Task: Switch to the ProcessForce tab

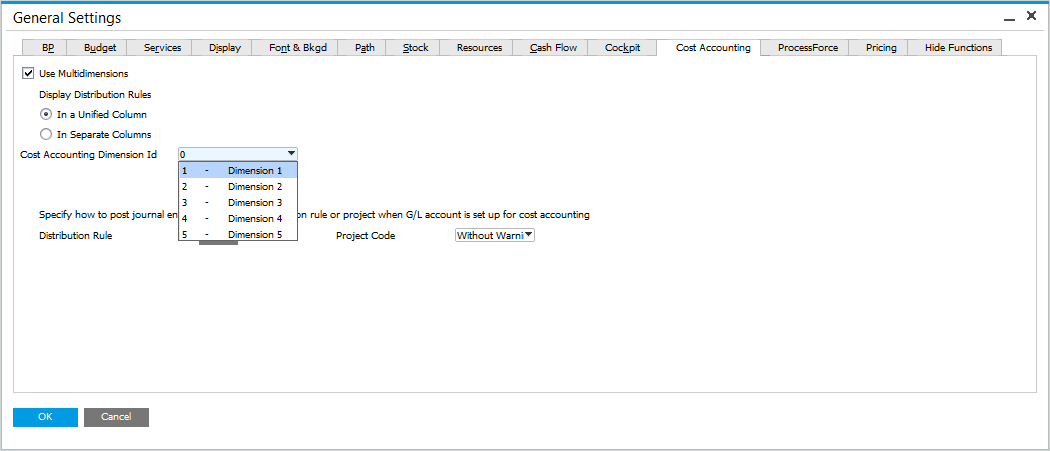Action: 807,48
